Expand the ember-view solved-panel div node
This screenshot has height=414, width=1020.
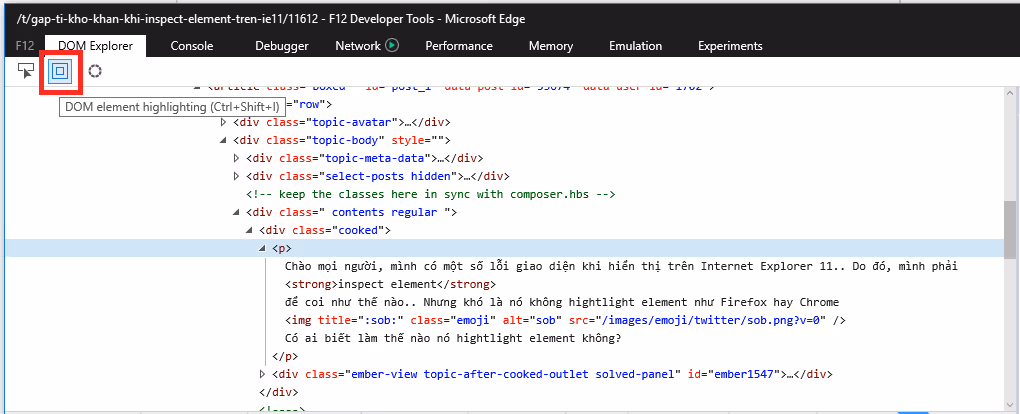point(263,374)
